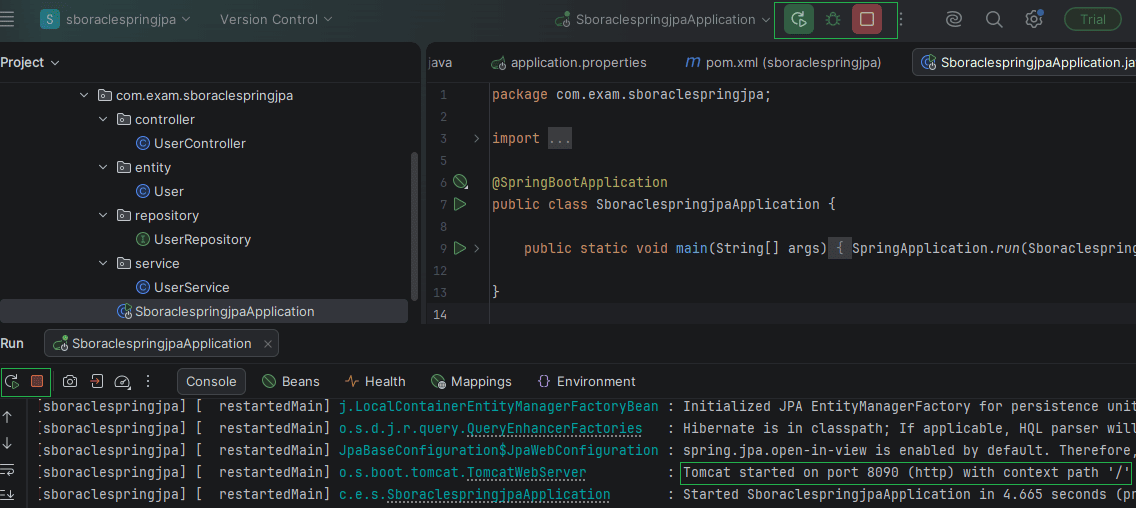The image size is (1136, 508).
Task: Select the User class in tree
Action: [160, 191]
